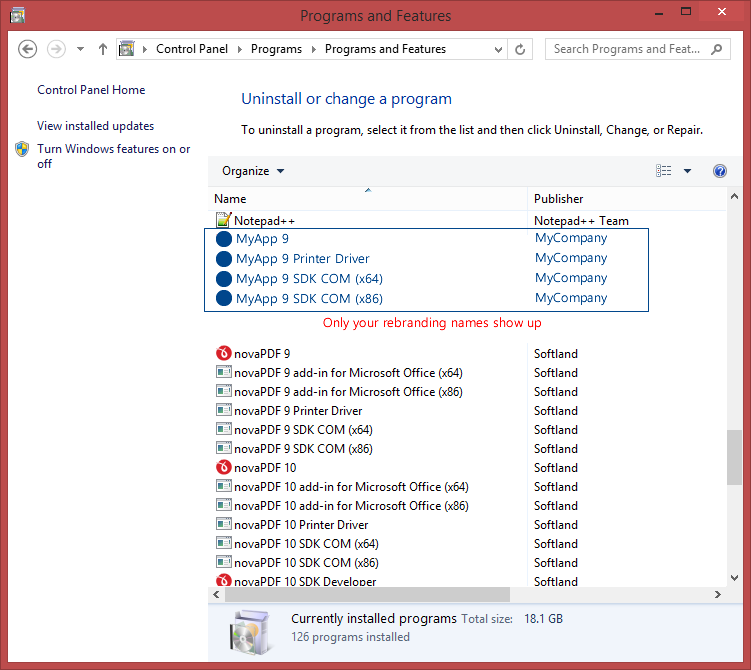Click the shield icon beside Windows features
This screenshot has width=751, height=670.
pyautogui.click(x=22, y=149)
